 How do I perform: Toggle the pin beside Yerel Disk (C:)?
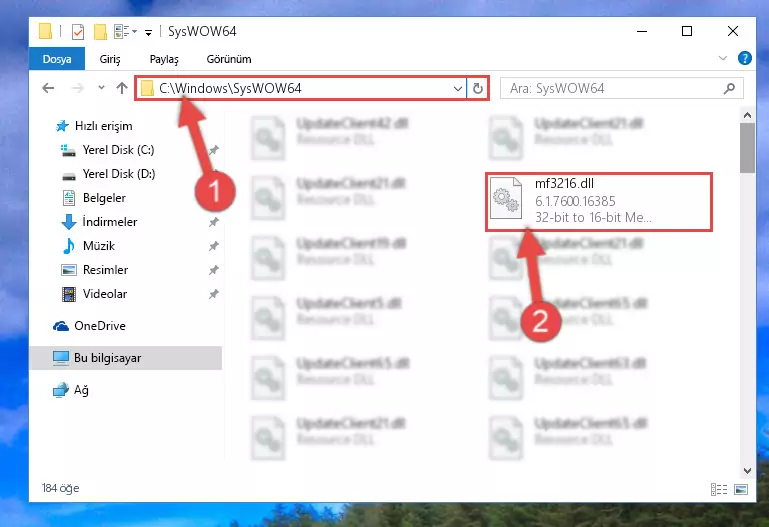(213, 150)
